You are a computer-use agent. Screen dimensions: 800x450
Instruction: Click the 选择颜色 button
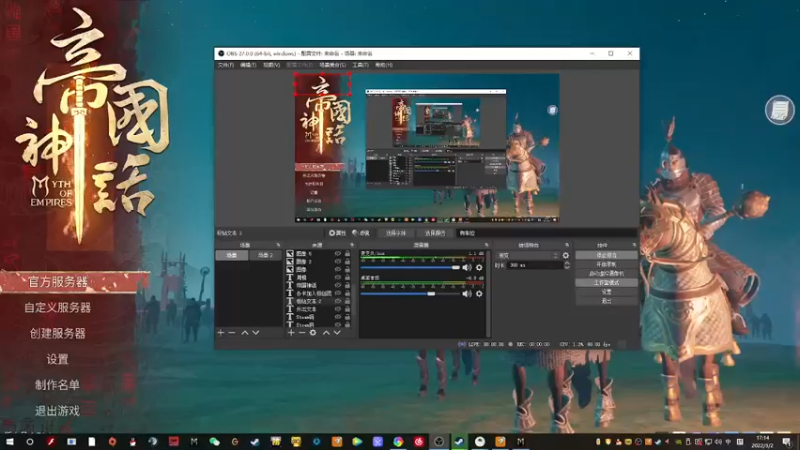[x=435, y=233]
